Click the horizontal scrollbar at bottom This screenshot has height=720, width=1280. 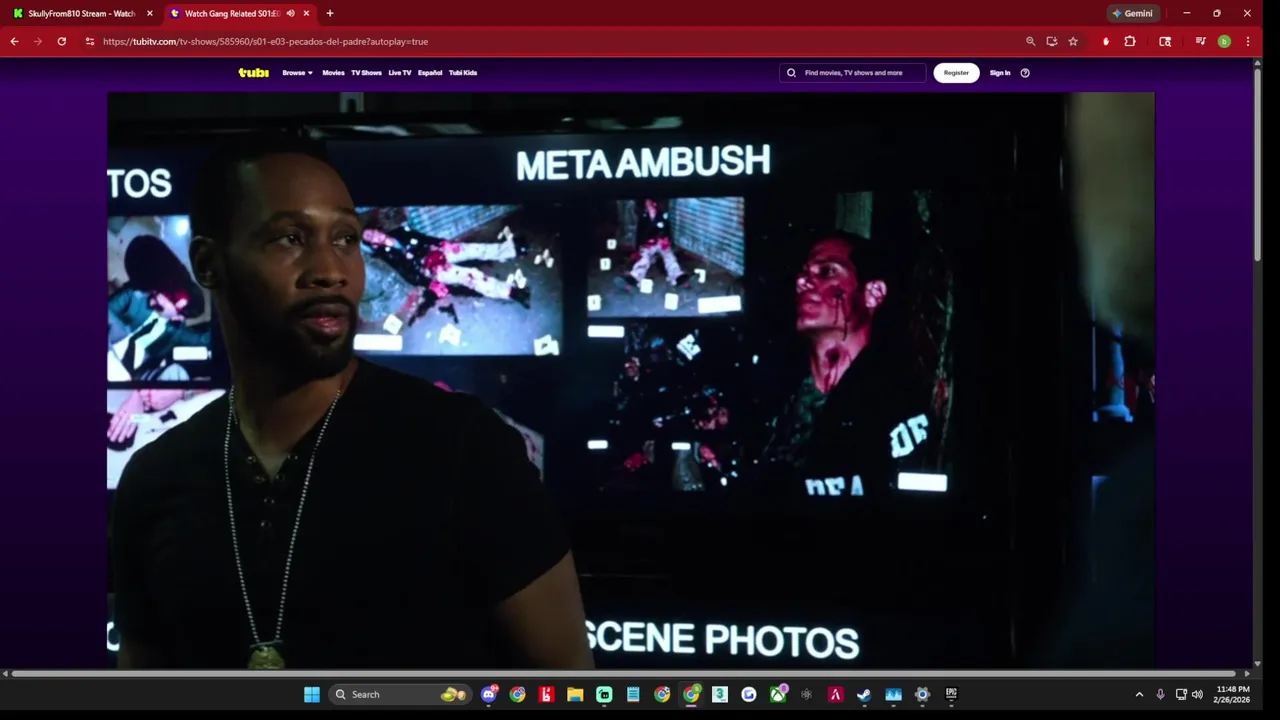624,674
